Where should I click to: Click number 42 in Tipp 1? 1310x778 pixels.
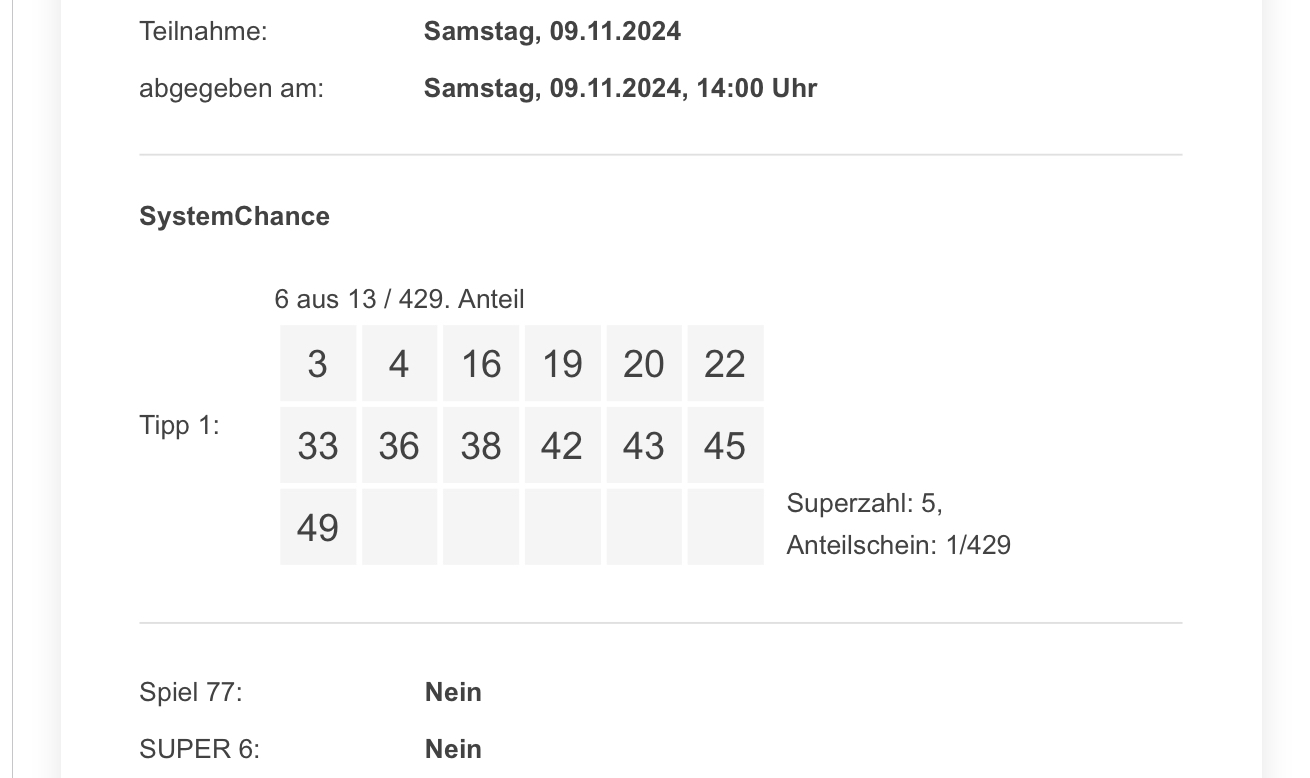point(562,445)
